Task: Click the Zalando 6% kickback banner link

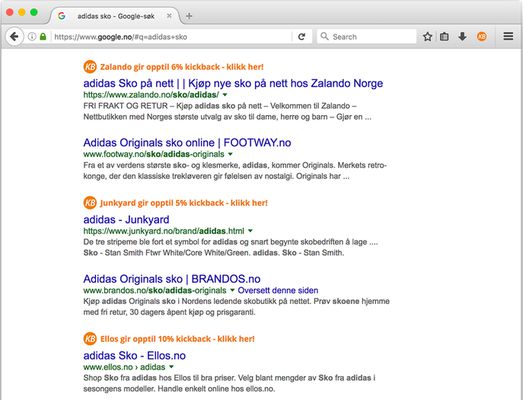Action: (182, 67)
